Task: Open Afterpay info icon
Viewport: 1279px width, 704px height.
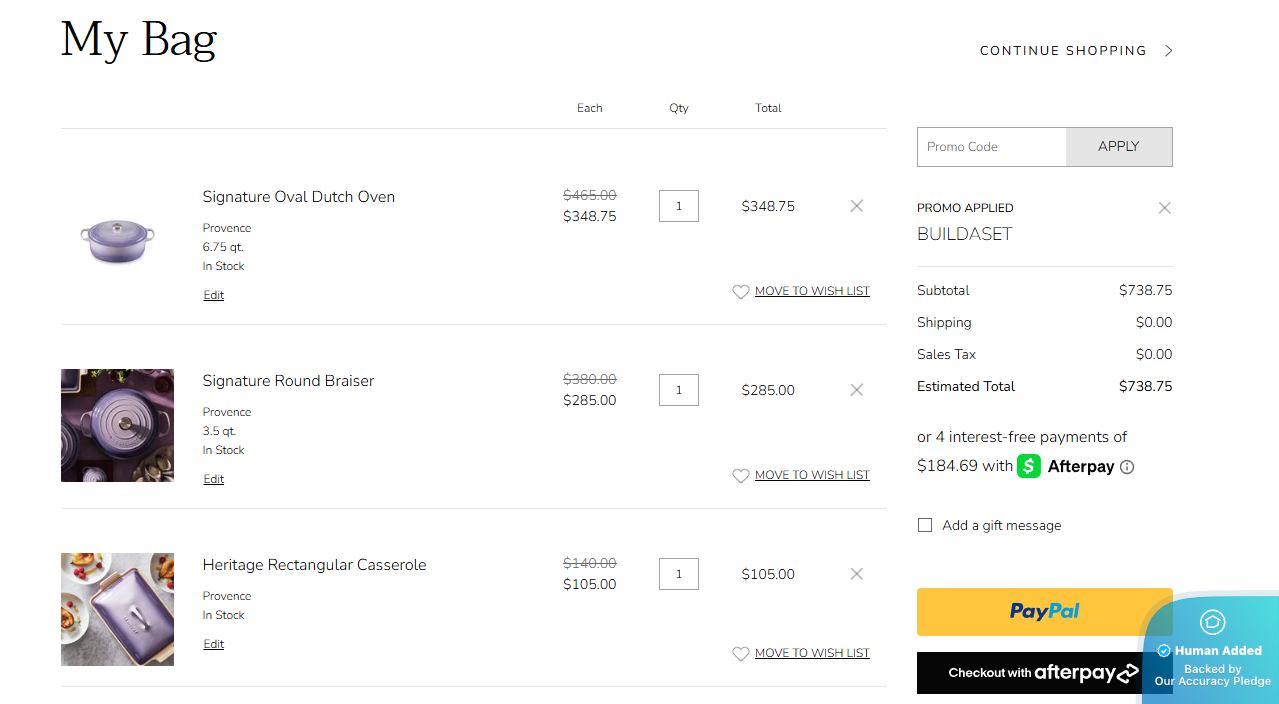Action: (x=1127, y=467)
